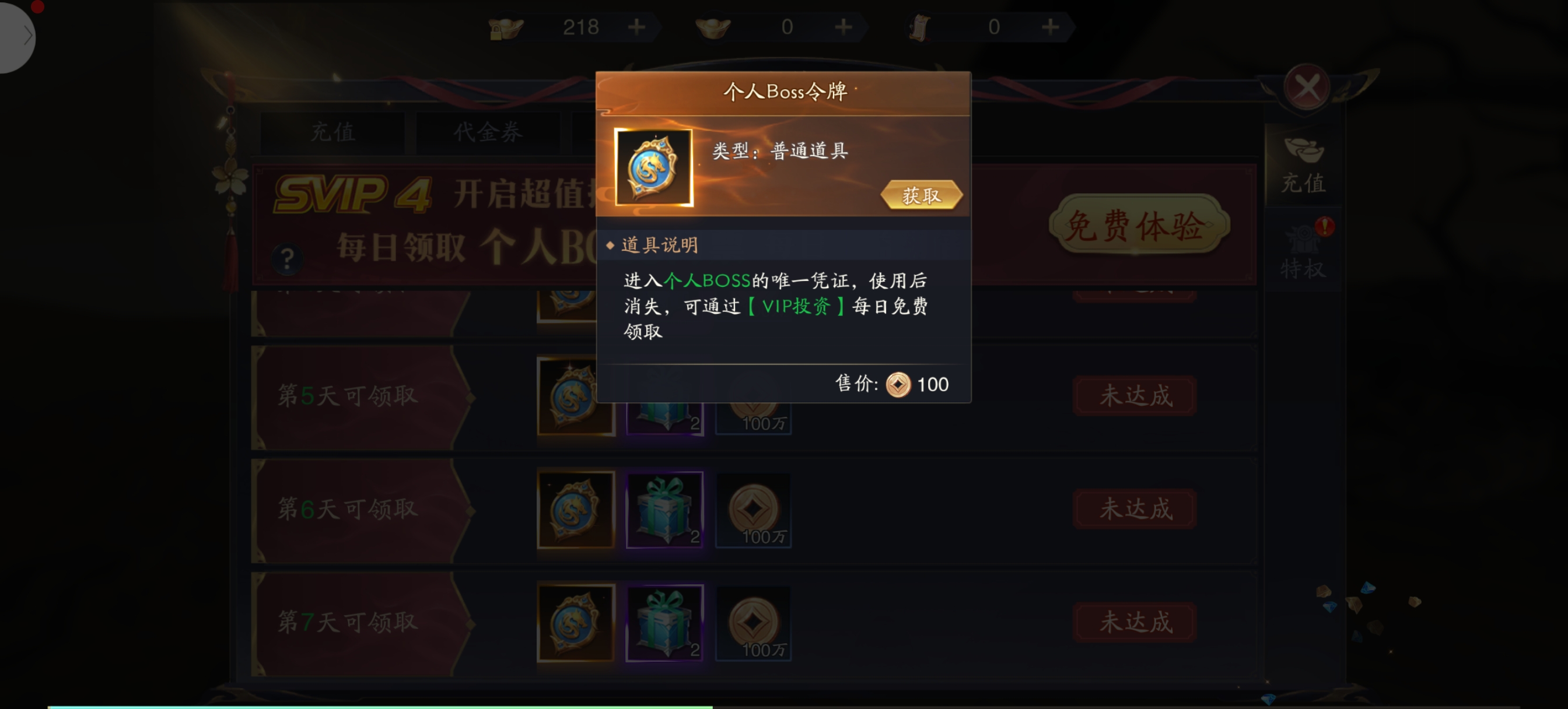Viewport: 1568px width, 709px height.
Task: Select day 6 Boss token reward icon
Action: tap(576, 510)
